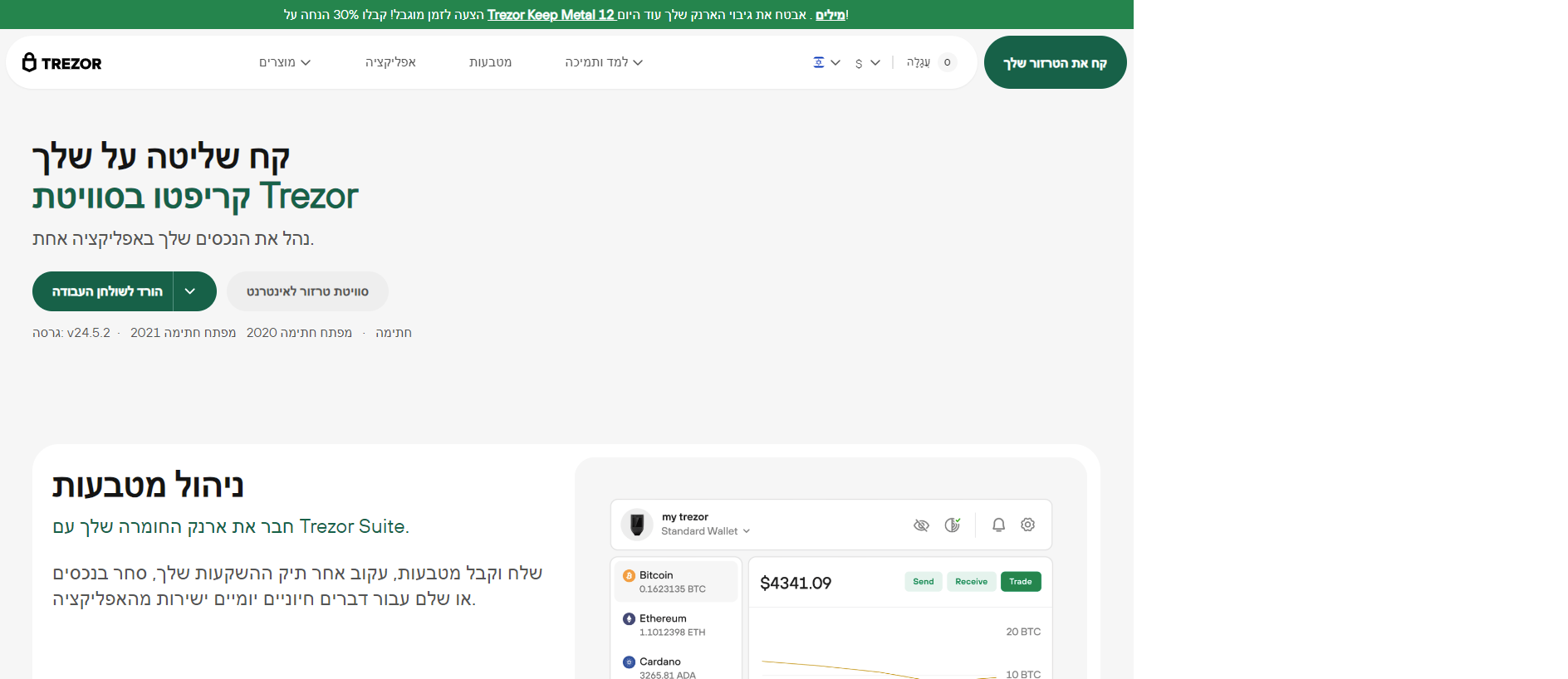Click the Ethereum coin icon

click(x=629, y=618)
